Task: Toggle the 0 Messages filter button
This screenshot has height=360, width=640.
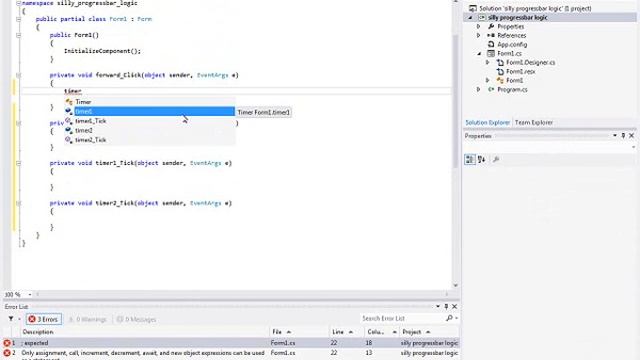Action: 136,319
